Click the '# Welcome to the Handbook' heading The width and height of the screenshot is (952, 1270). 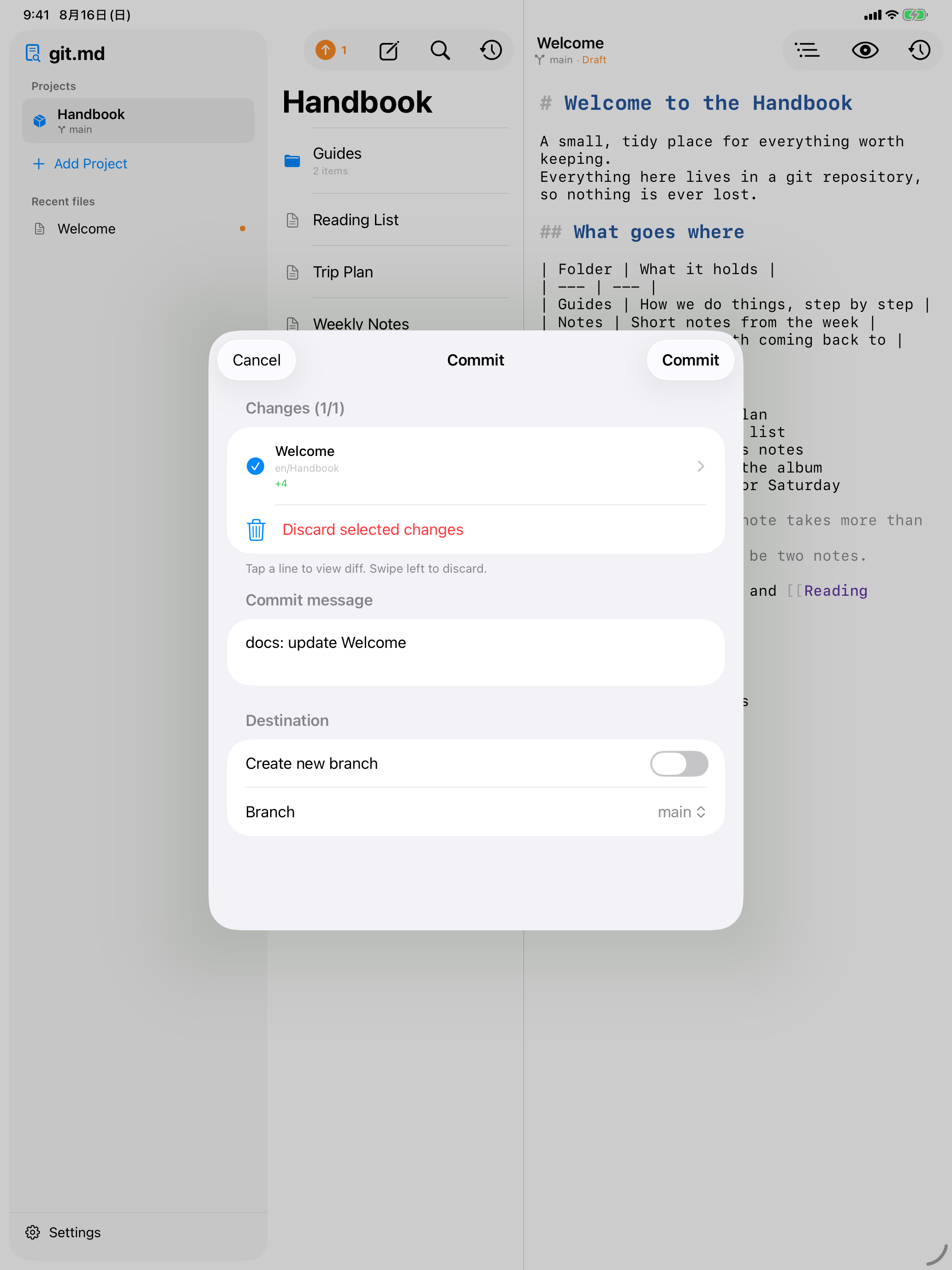[x=696, y=103]
